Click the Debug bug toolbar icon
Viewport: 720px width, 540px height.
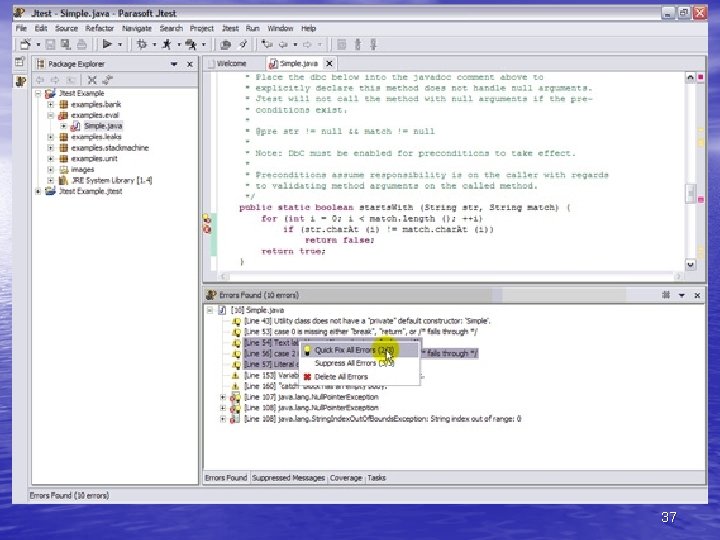[x=142, y=44]
